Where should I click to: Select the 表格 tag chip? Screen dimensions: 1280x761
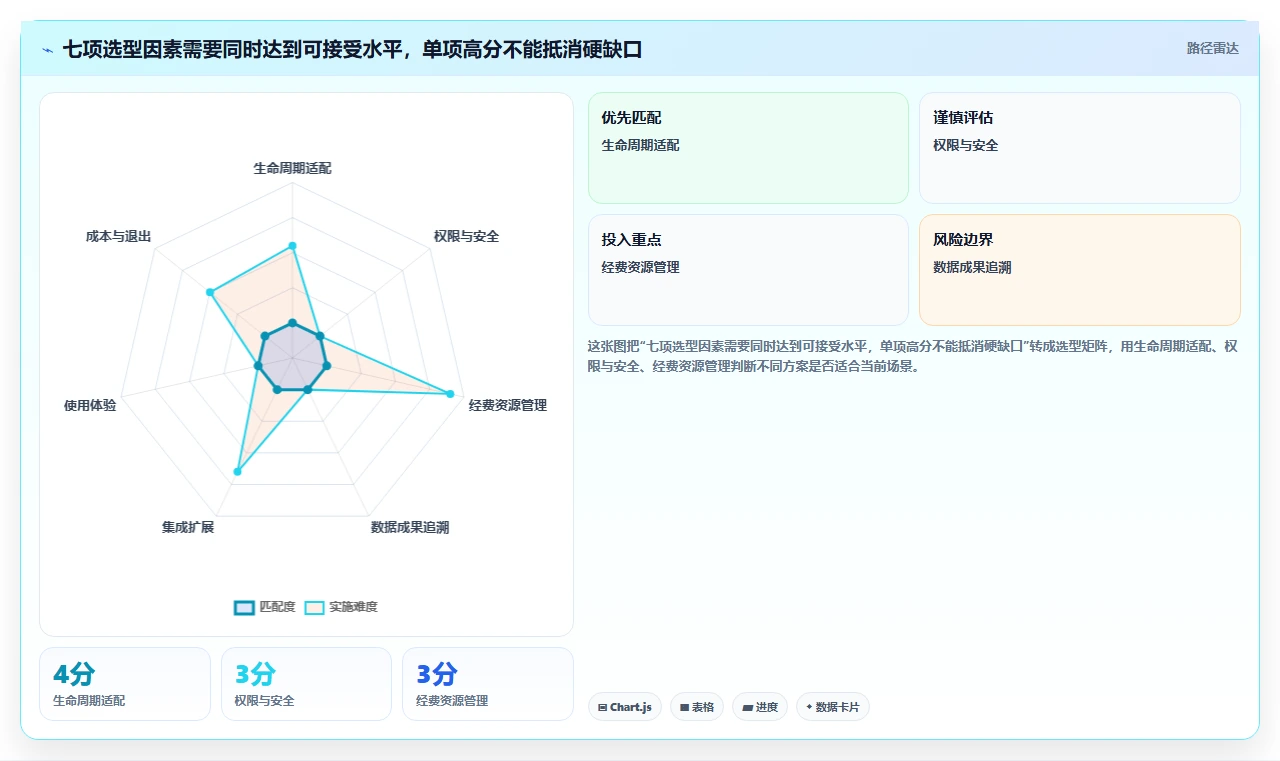tap(697, 707)
